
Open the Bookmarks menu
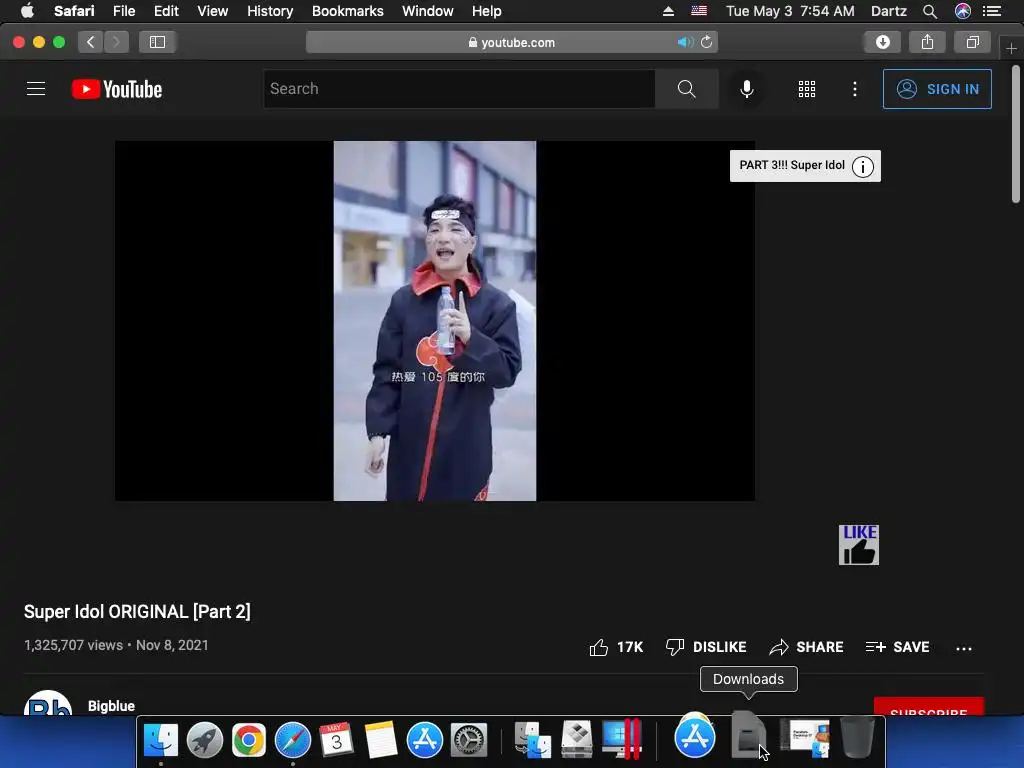[347, 11]
